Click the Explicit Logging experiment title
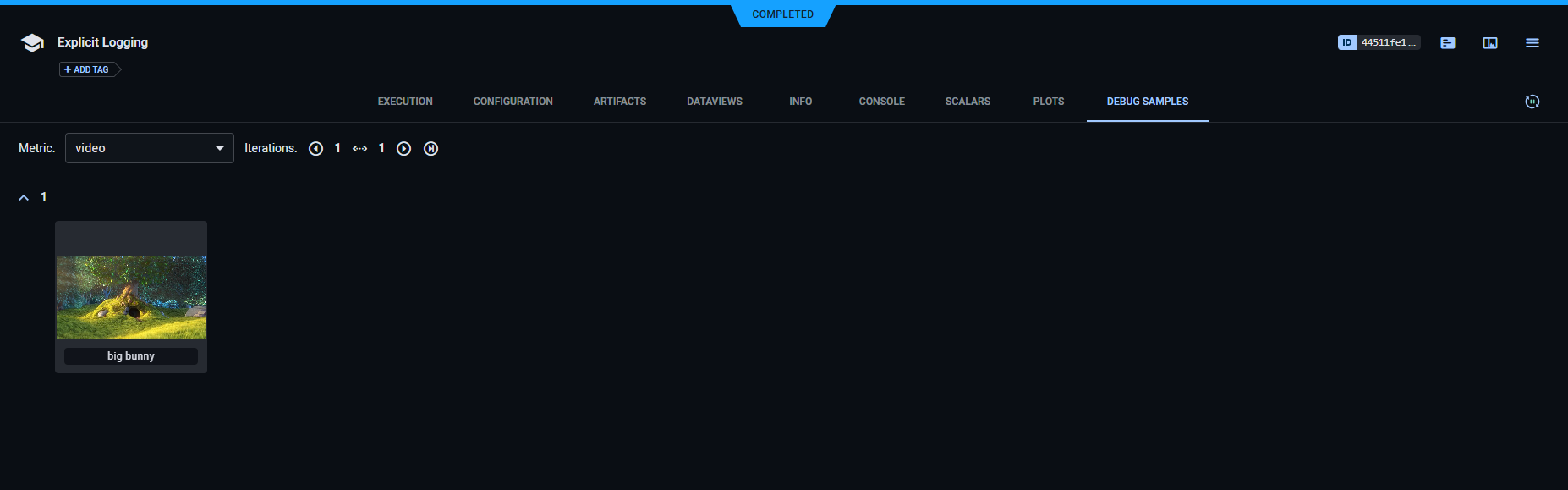1568x490 pixels. pos(102,42)
